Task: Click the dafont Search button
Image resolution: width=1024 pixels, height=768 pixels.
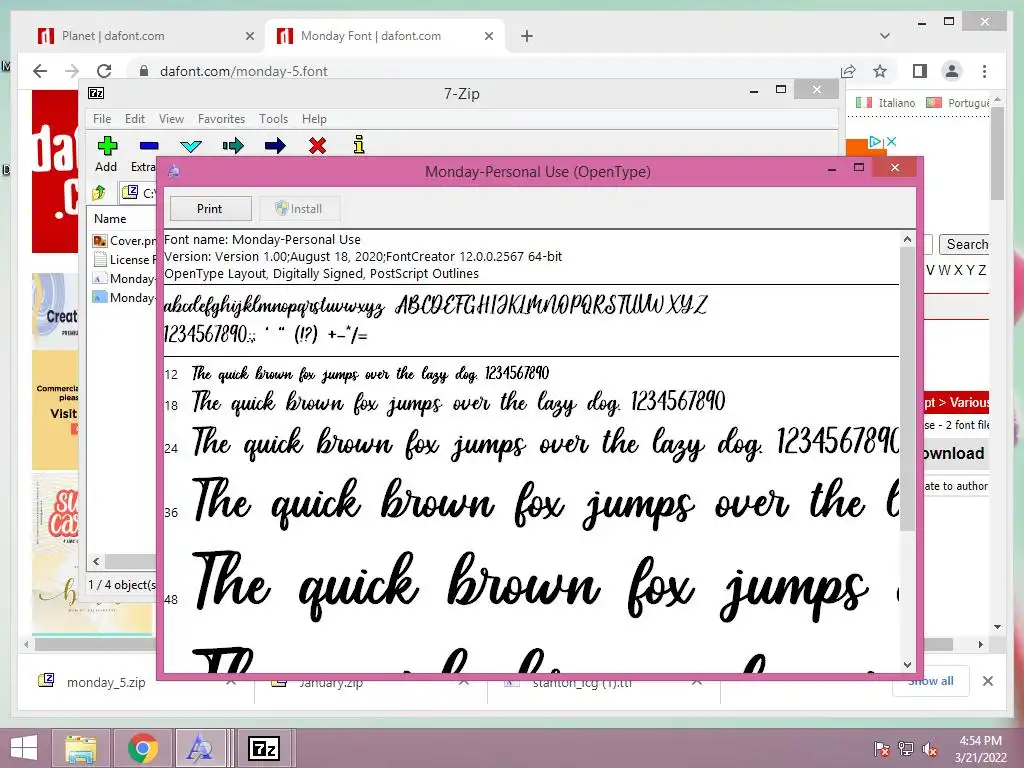Action: [x=965, y=244]
